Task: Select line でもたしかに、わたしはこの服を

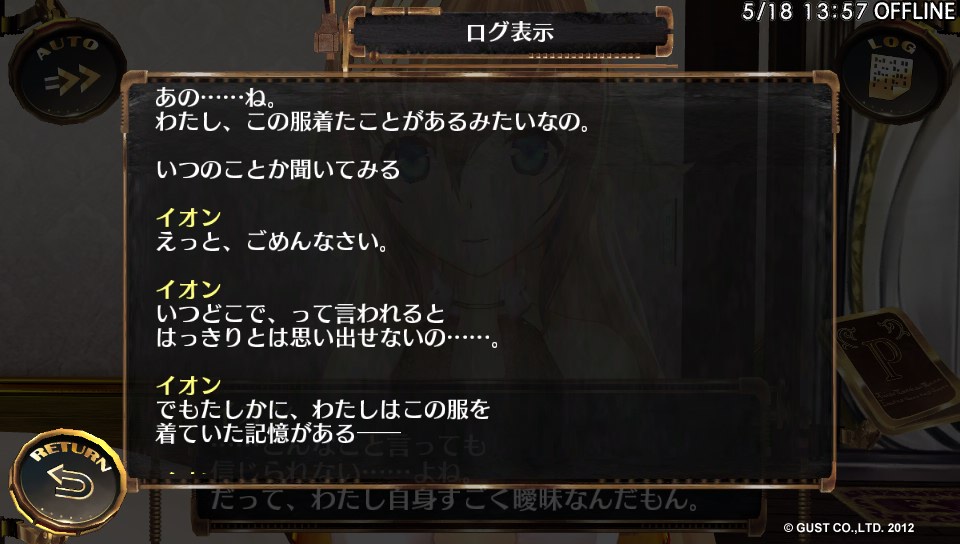Action: (x=323, y=409)
